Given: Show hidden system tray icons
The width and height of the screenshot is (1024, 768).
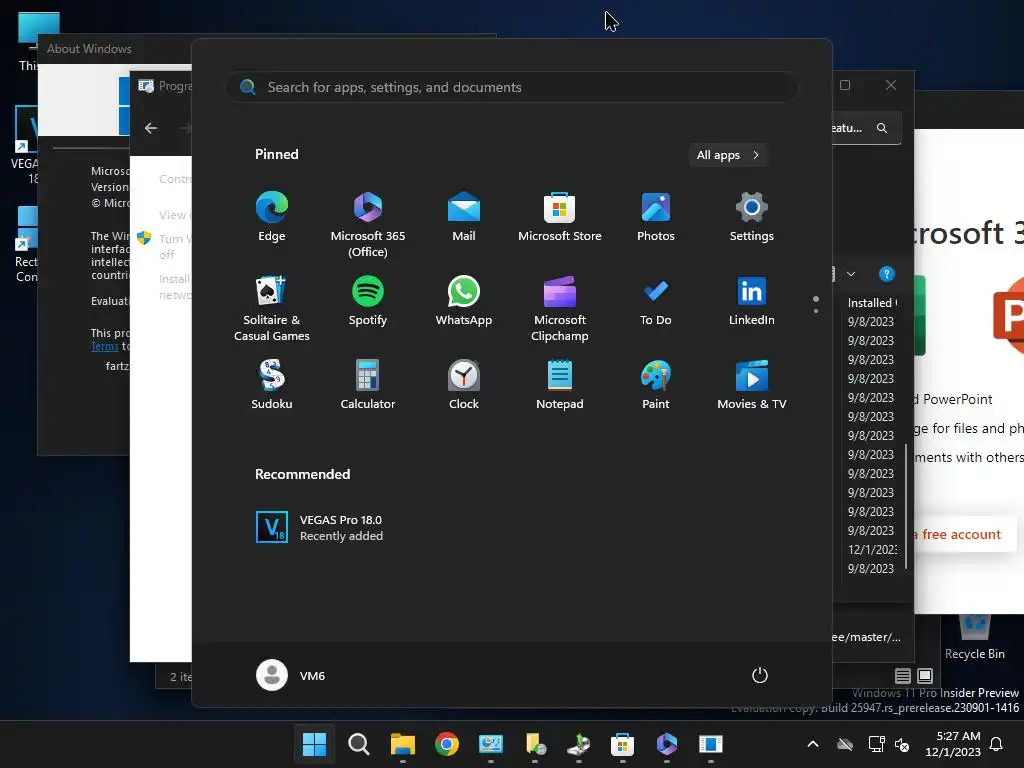Looking at the screenshot, I should coord(813,744).
